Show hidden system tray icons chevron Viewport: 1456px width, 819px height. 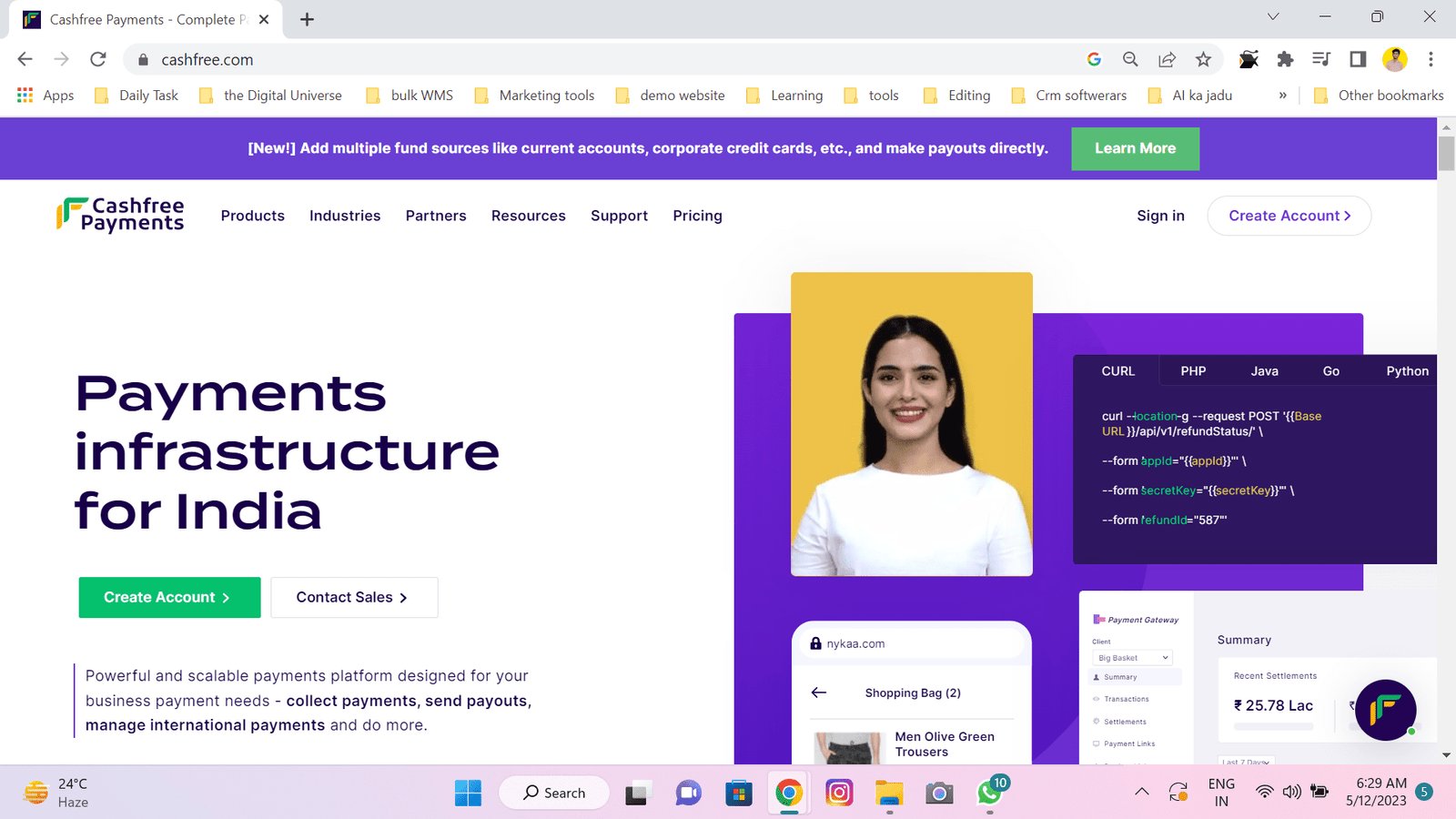tap(1141, 792)
